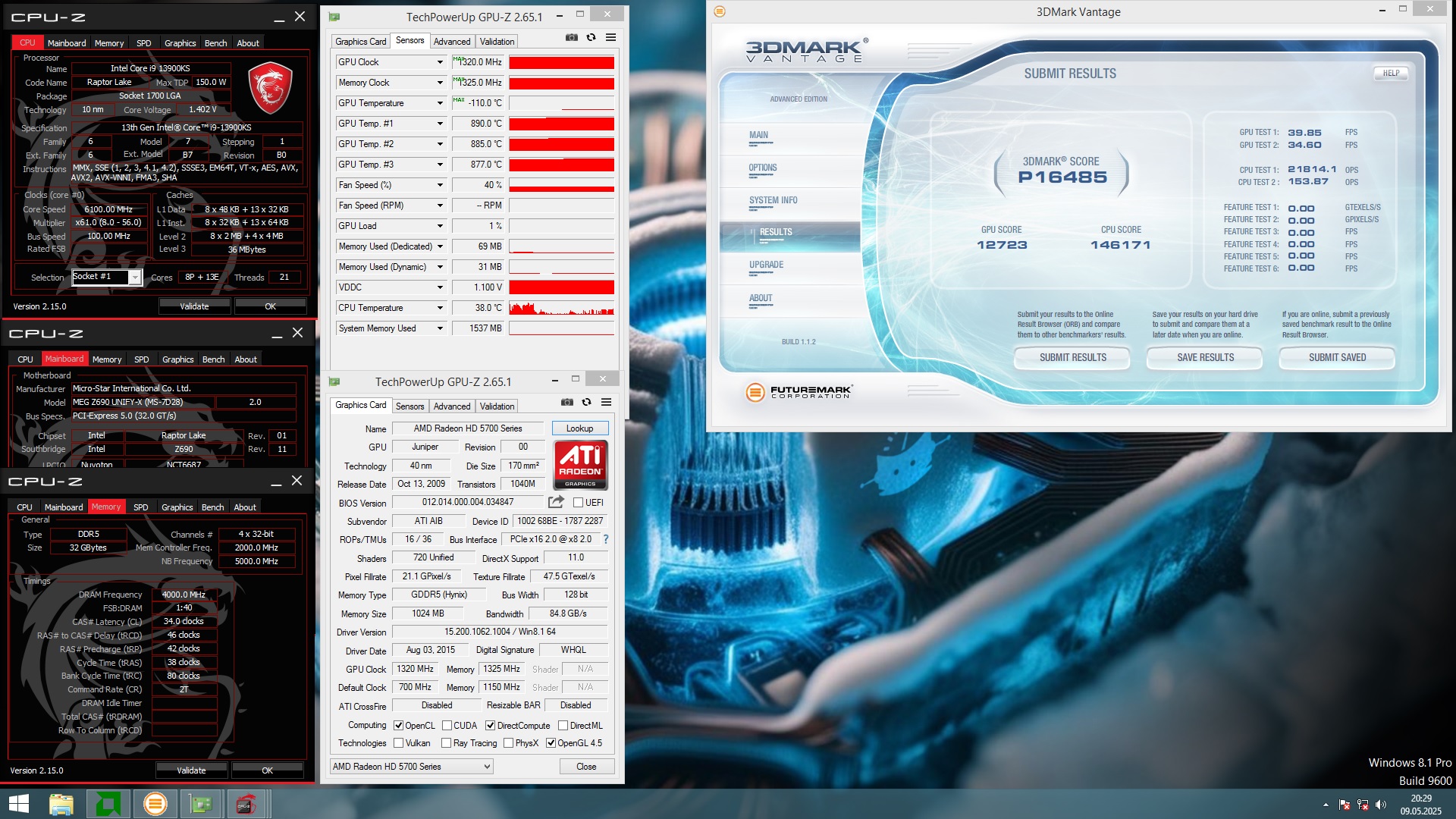
Task: Open hamburger menu in GPU-Z Graphics Card window
Action: pos(606,402)
